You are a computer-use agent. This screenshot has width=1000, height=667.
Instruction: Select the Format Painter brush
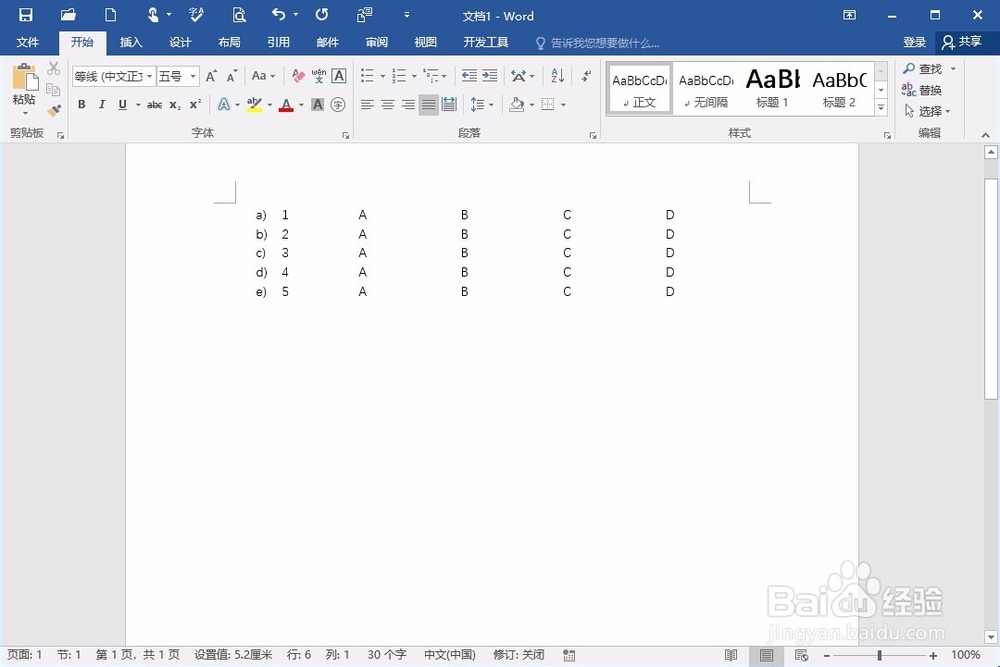[x=54, y=110]
